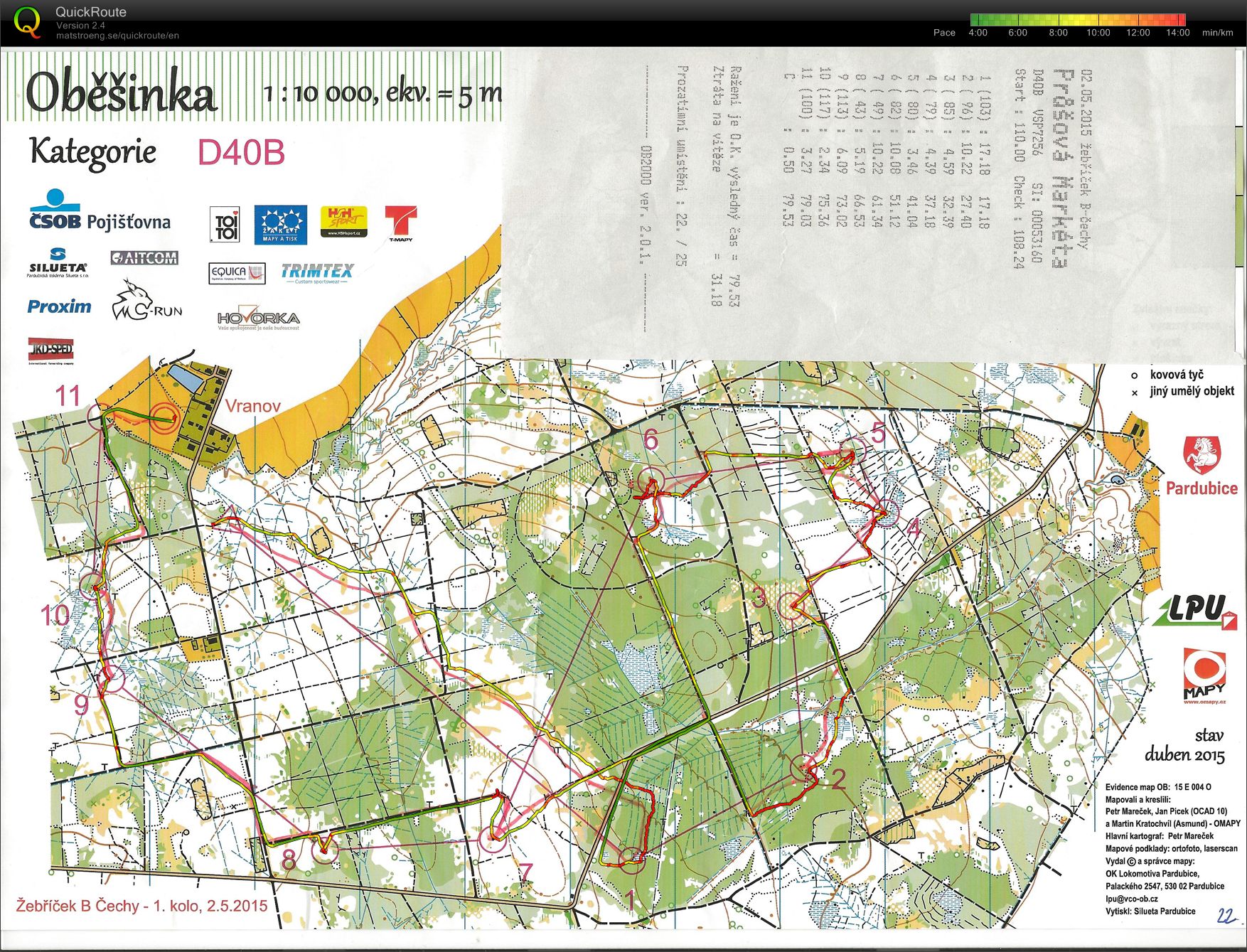This screenshot has width=1247, height=952.
Task: Click the orange Mapy logo
Action: 1204,675
